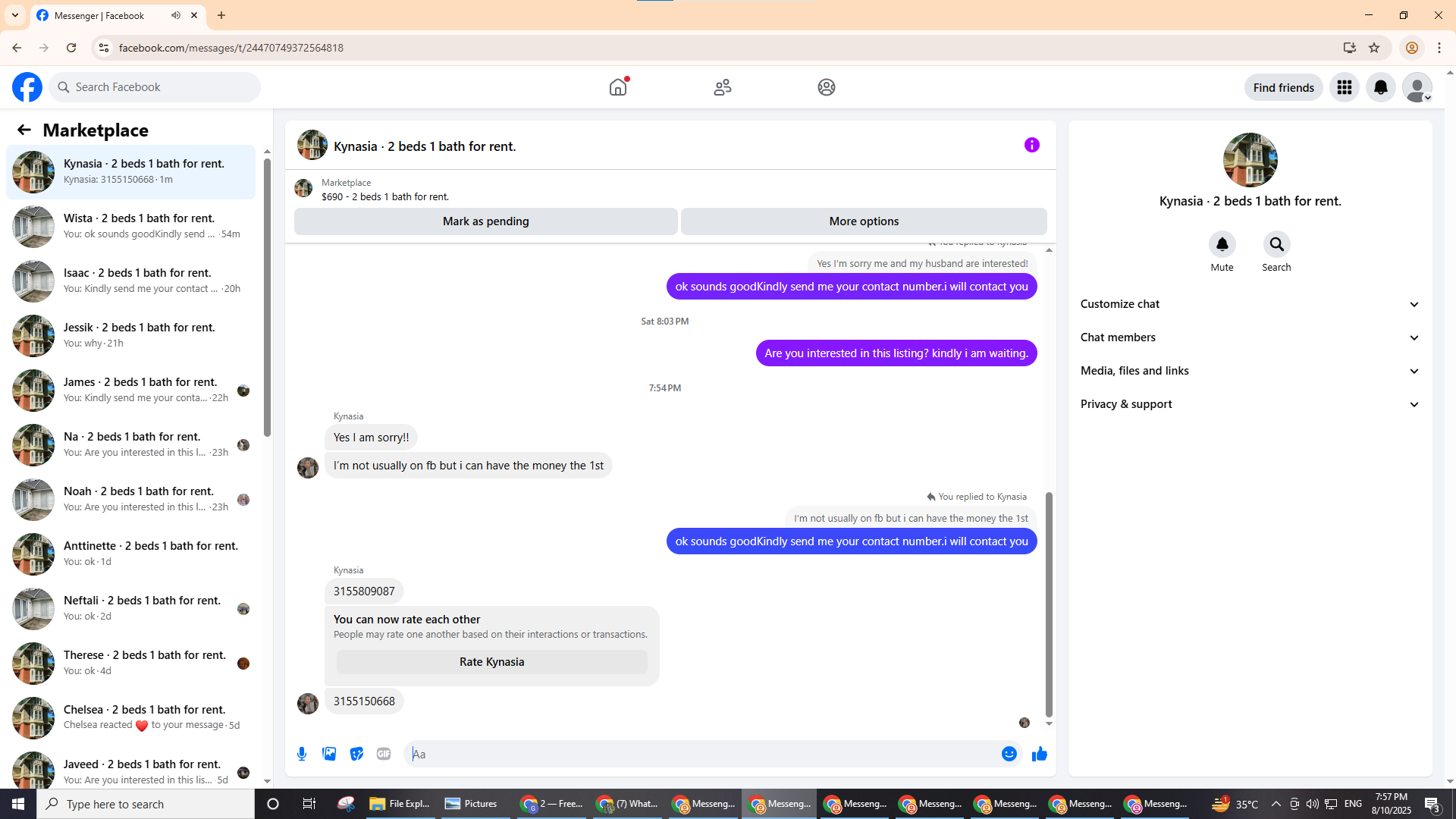Mute the tab audio speaker icon

(x=176, y=15)
